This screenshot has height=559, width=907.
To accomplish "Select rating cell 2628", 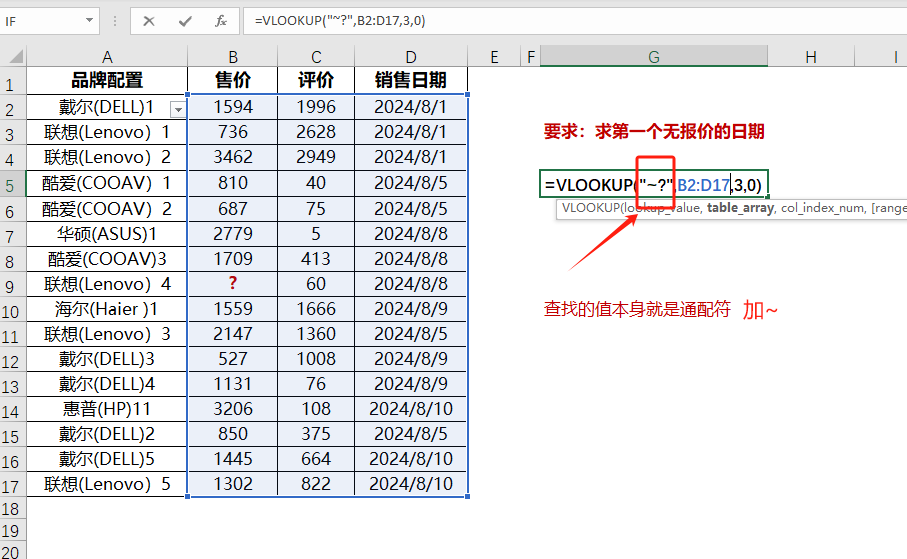I will [316, 132].
